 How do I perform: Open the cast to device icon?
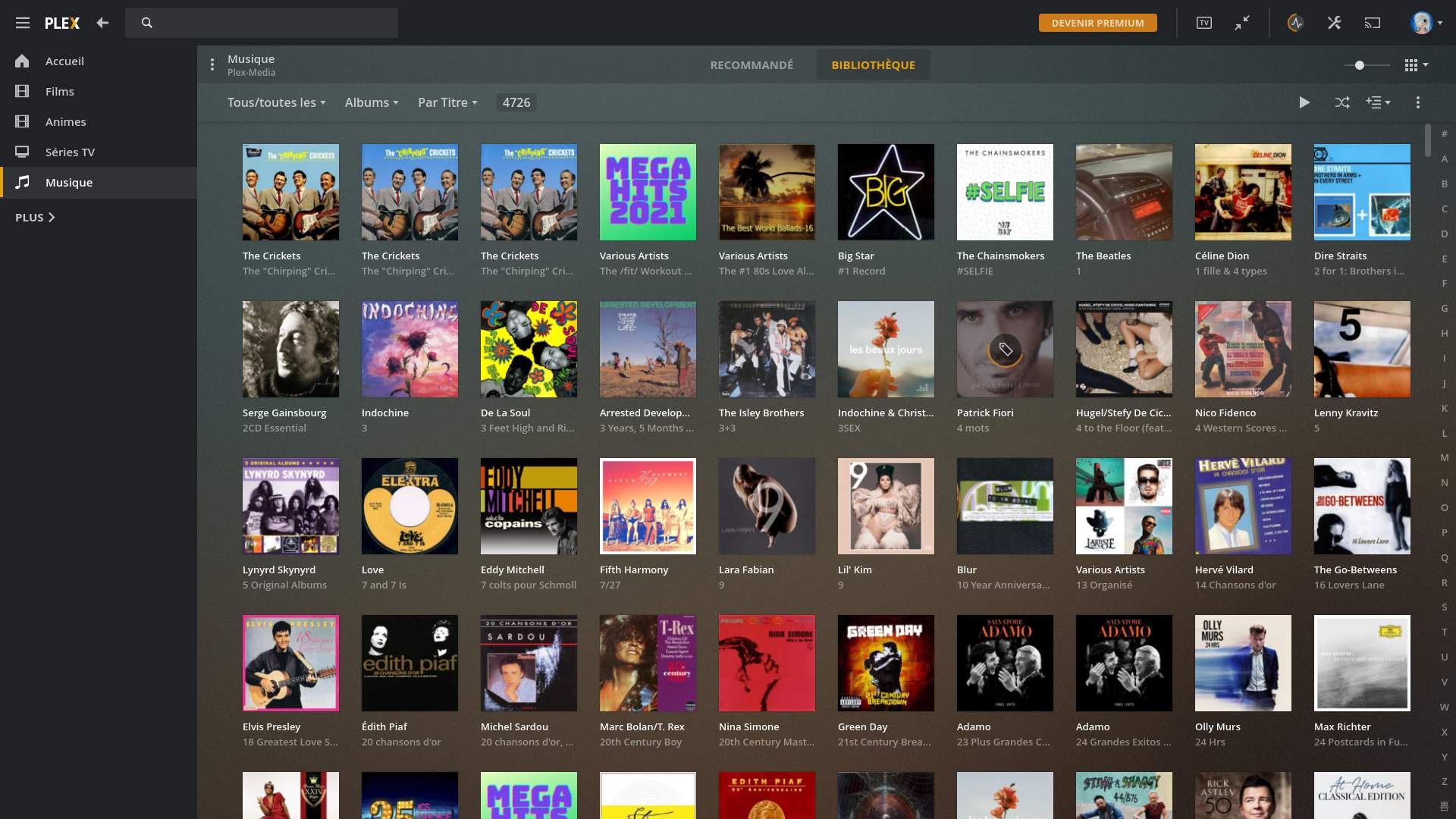(x=1373, y=23)
